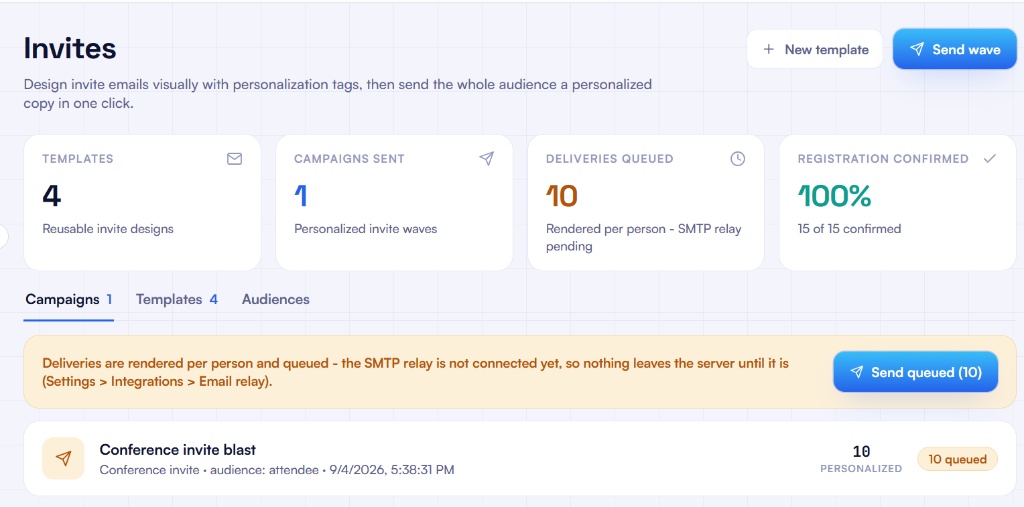The width and height of the screenshot is (1024, 507).
Task: Click the 15 of 15 confirmed text
Action: click(849, 229)
